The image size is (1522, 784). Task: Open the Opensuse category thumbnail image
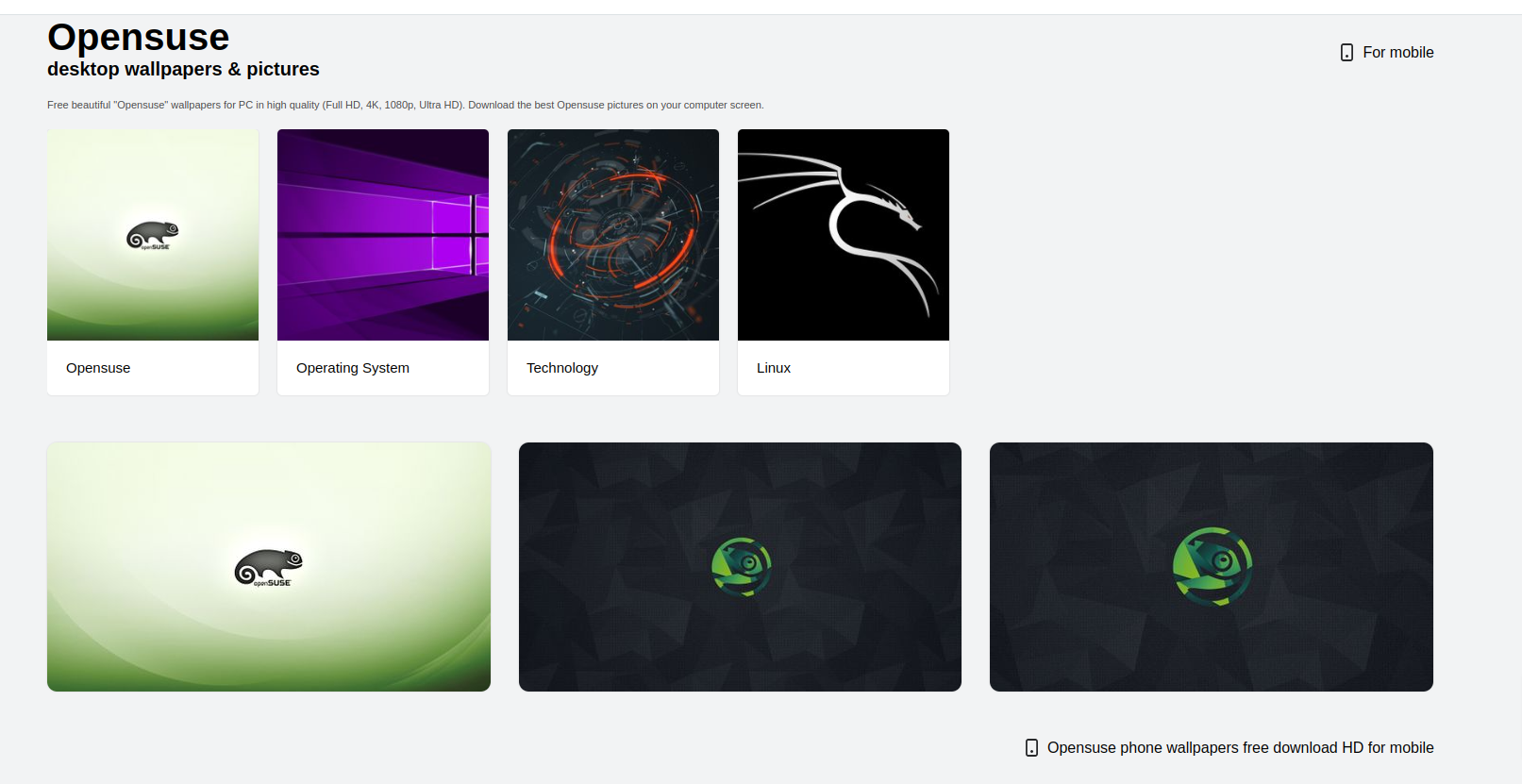click(153, 235)
